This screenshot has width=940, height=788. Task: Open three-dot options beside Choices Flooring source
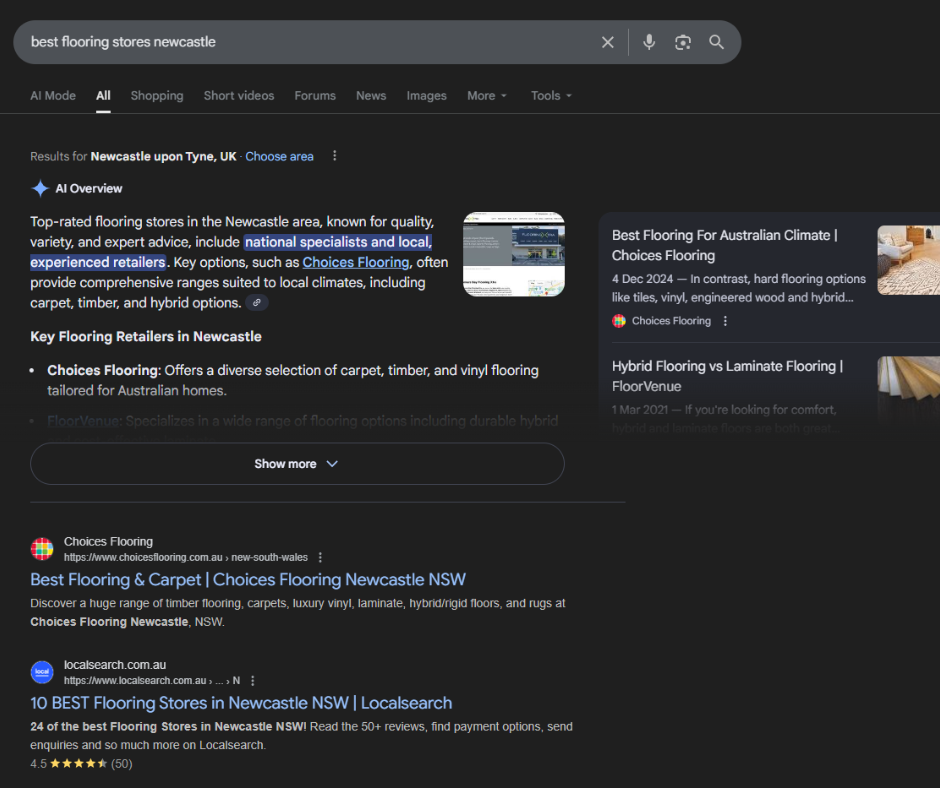[x=726, y=321]
